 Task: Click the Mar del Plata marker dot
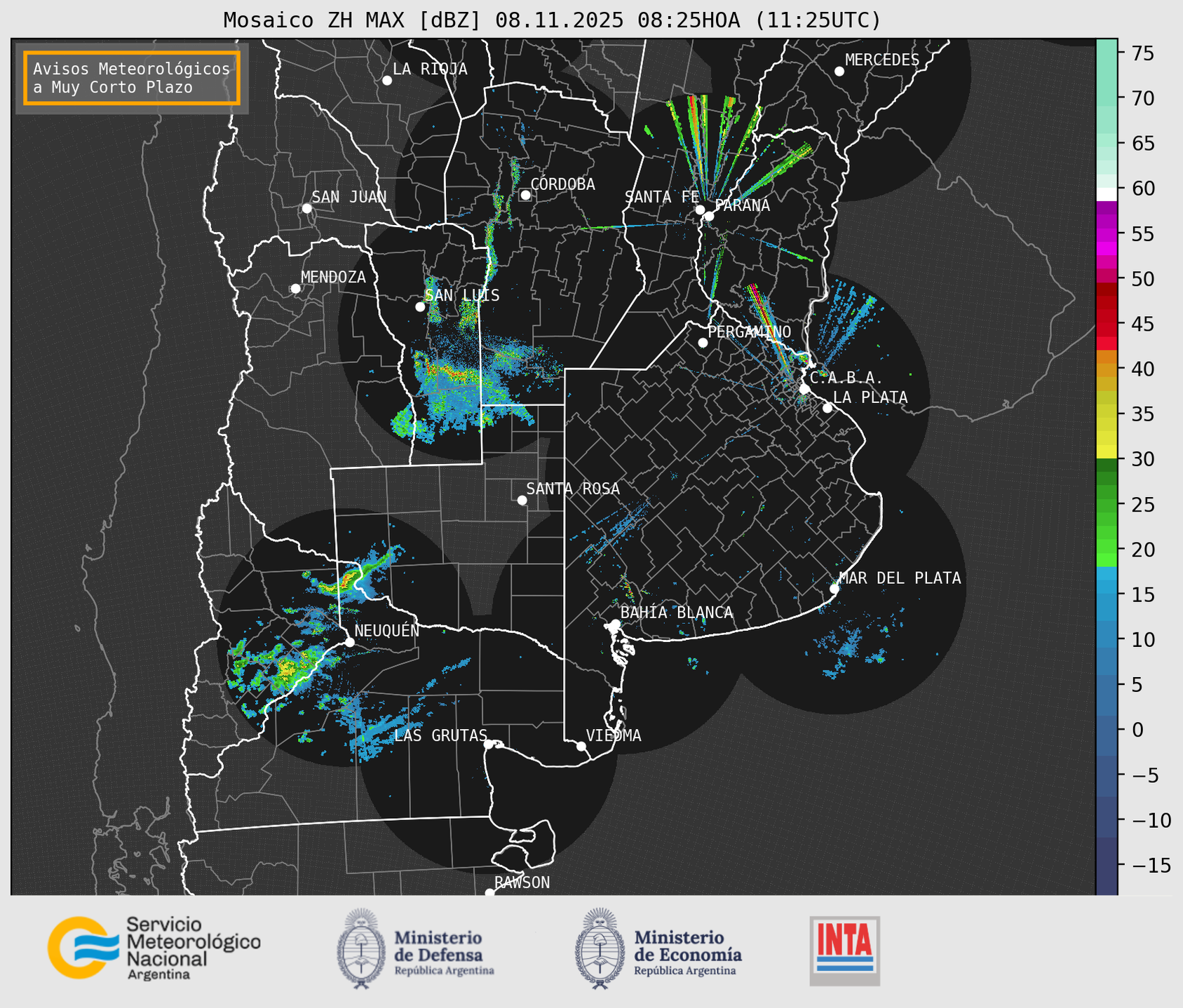834,589
